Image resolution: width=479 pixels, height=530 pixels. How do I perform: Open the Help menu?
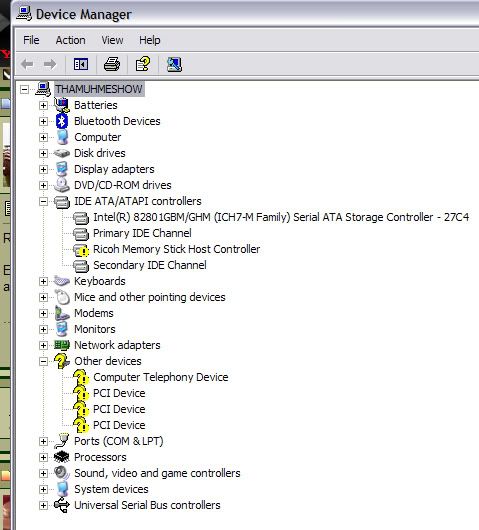[x=150, y=40]
